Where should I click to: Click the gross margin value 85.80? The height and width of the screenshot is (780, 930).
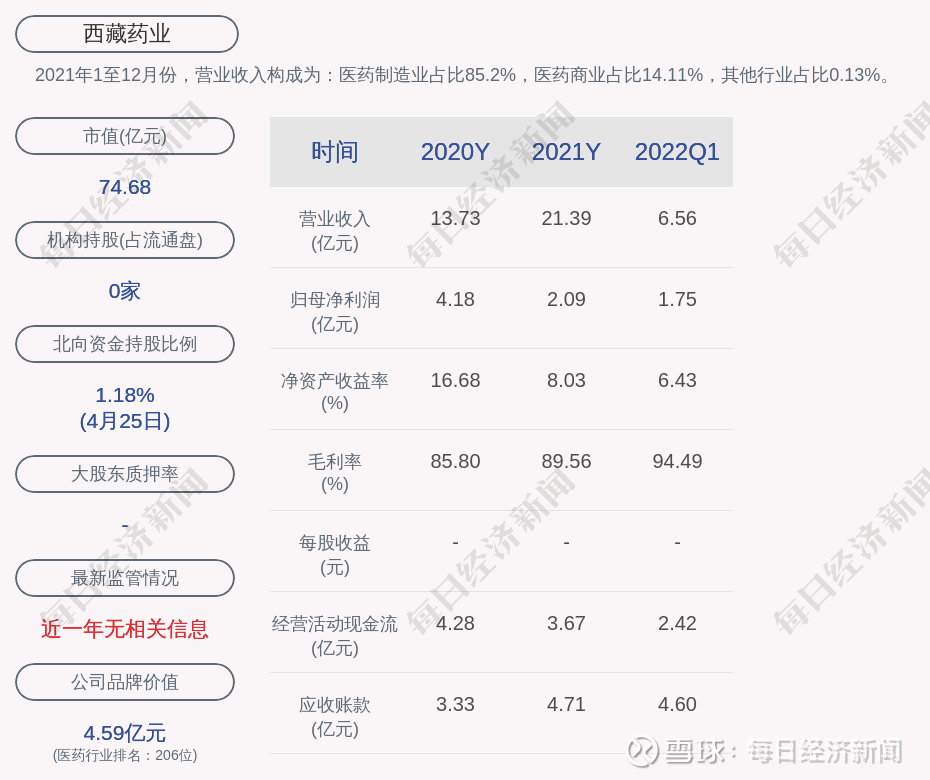click(455, 461)
